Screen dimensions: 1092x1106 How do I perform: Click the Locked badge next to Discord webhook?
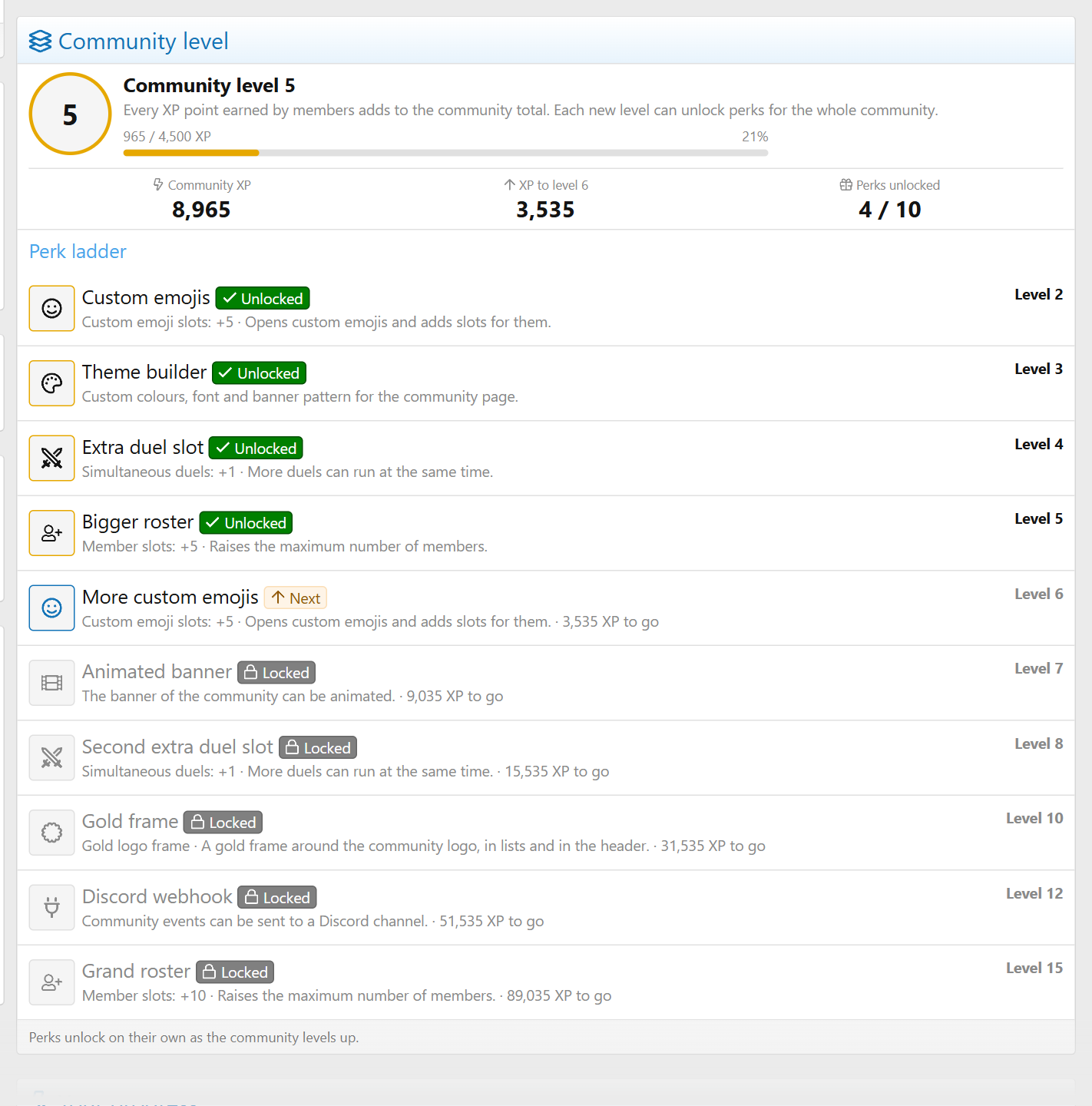[x=277, y=897]
